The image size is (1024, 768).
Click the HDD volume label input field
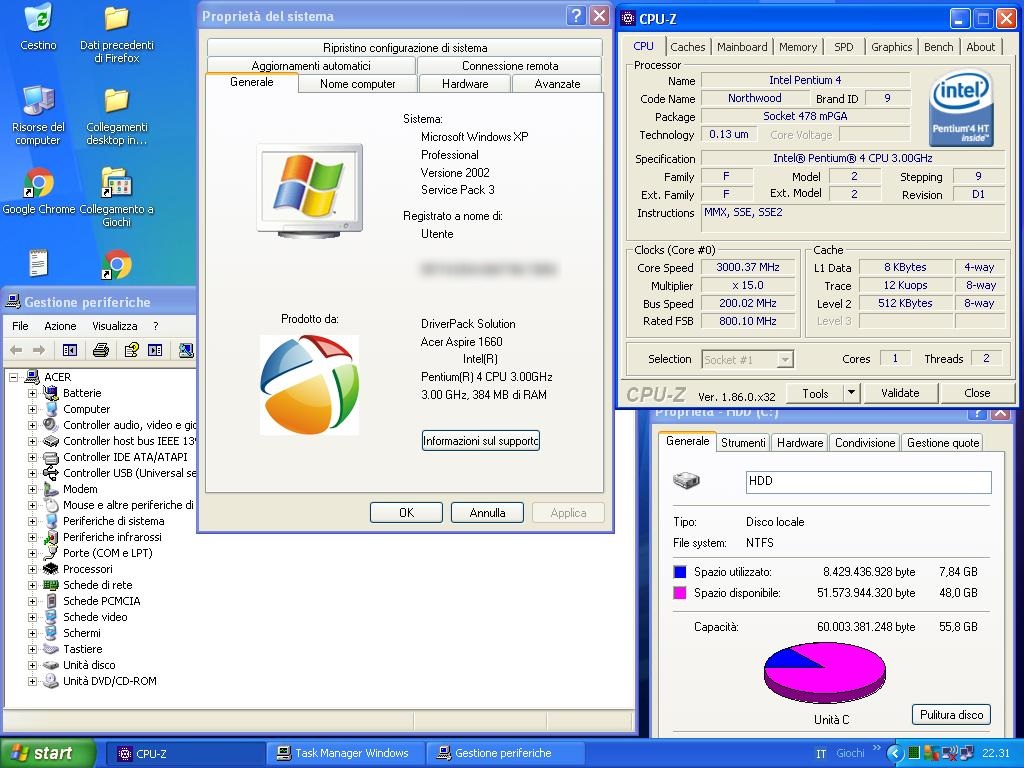869,481
